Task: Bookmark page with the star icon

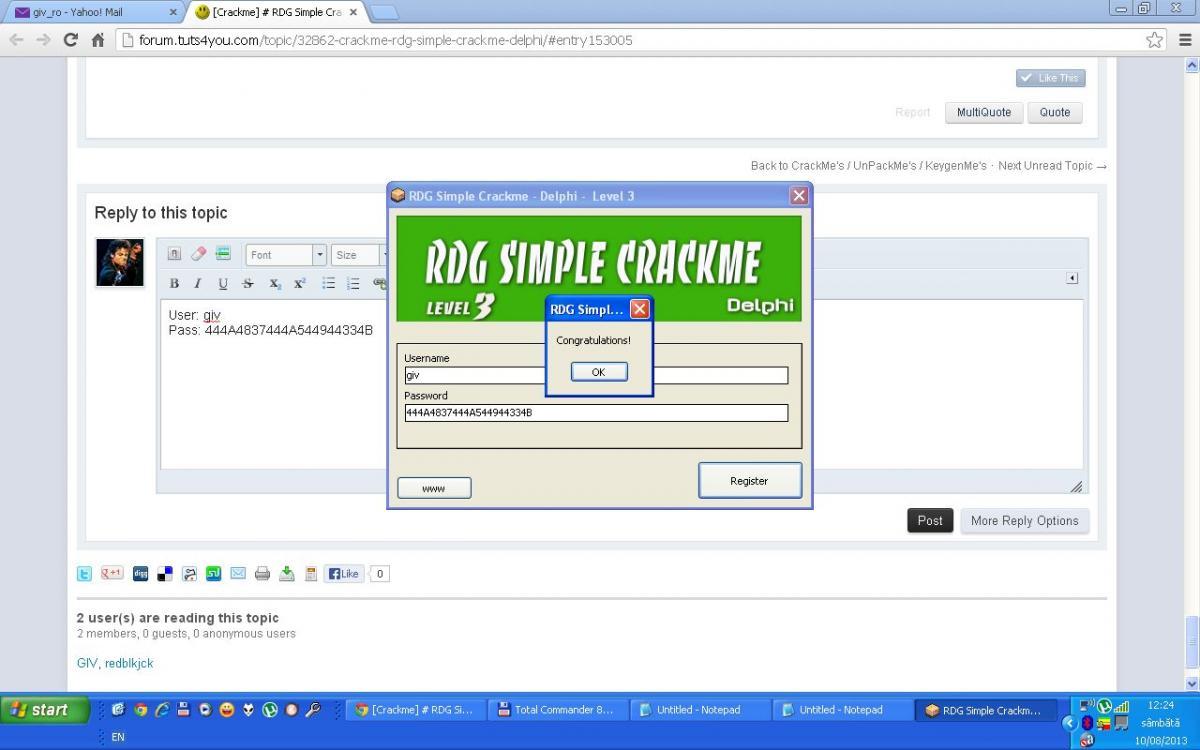Action: coord(1155,40)
